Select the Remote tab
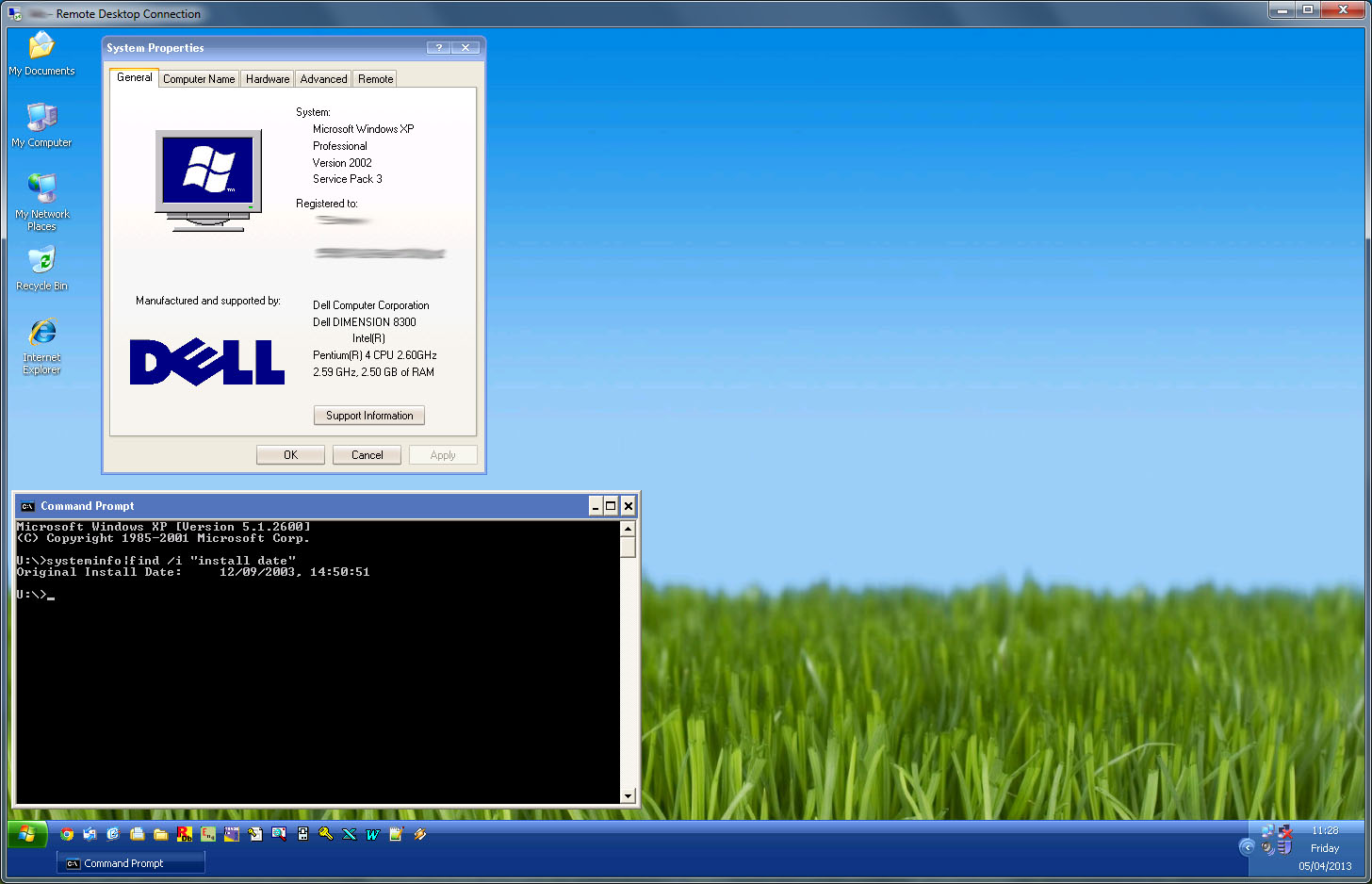 pyautogui.click(x=375, y=79)
